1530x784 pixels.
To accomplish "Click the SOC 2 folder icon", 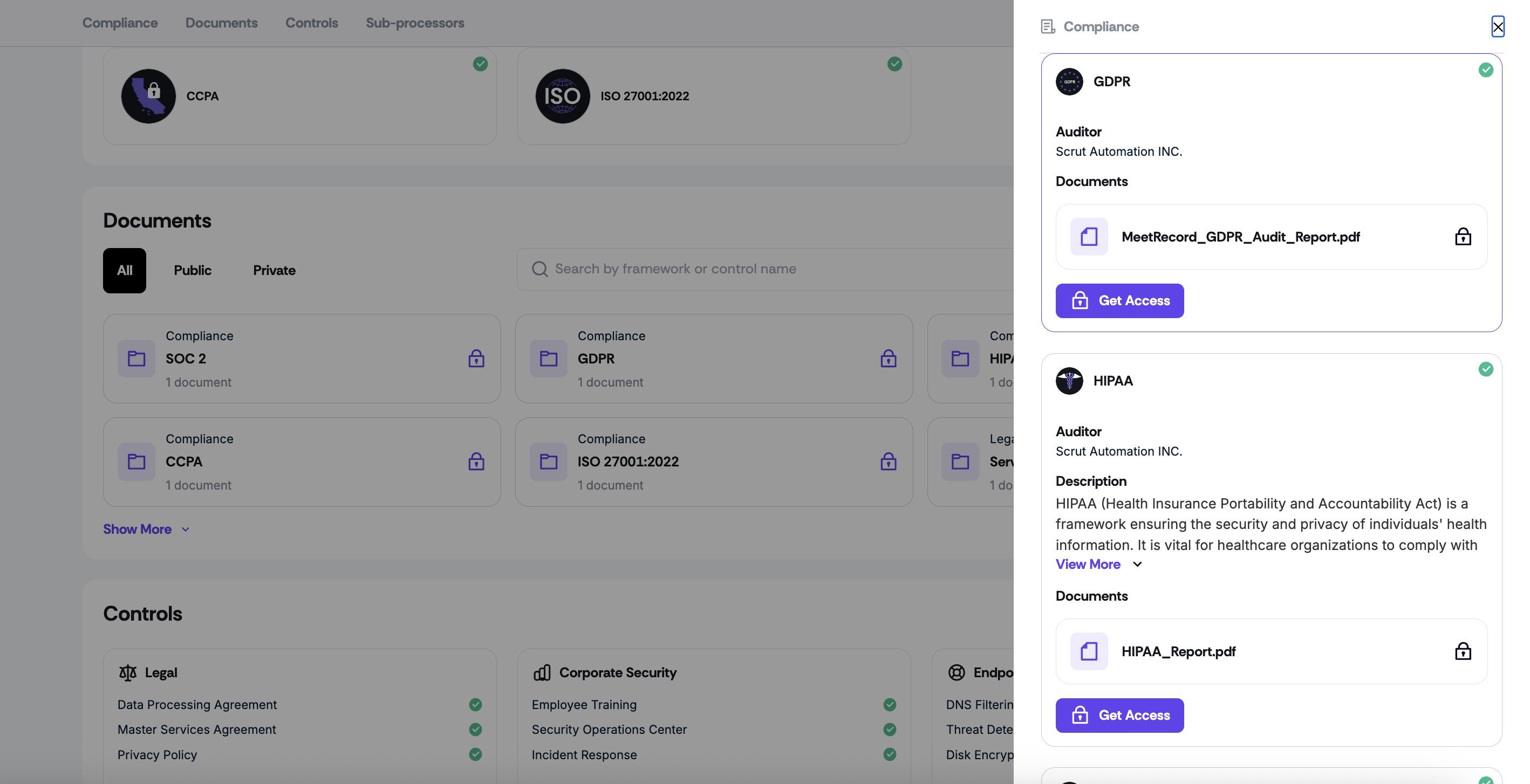I will click(136, 359).
